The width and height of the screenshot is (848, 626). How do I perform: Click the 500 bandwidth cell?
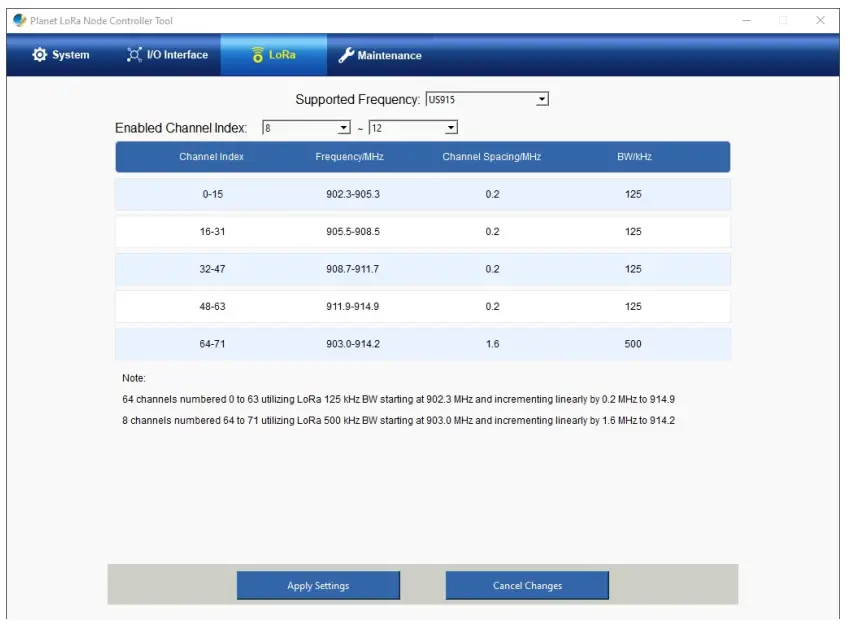point(633,344)
